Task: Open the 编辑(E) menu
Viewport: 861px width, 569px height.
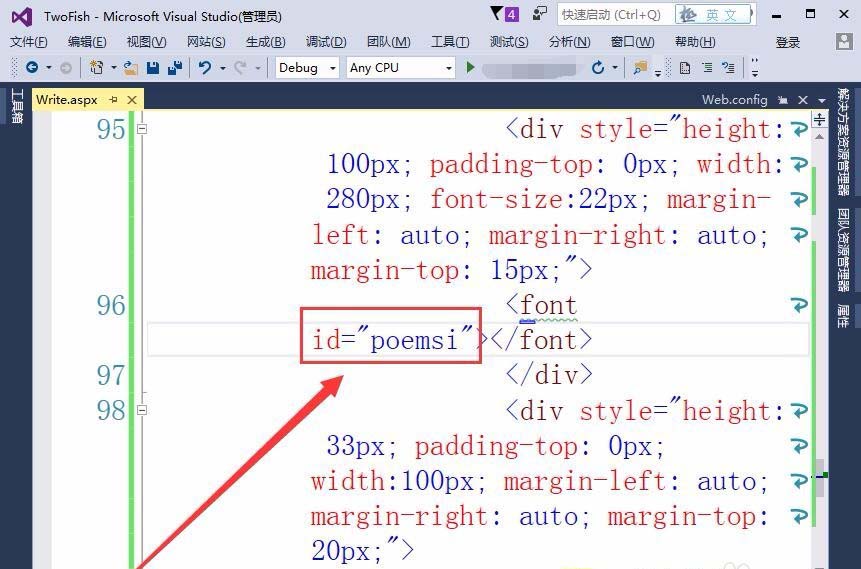Action: (87, 42)
